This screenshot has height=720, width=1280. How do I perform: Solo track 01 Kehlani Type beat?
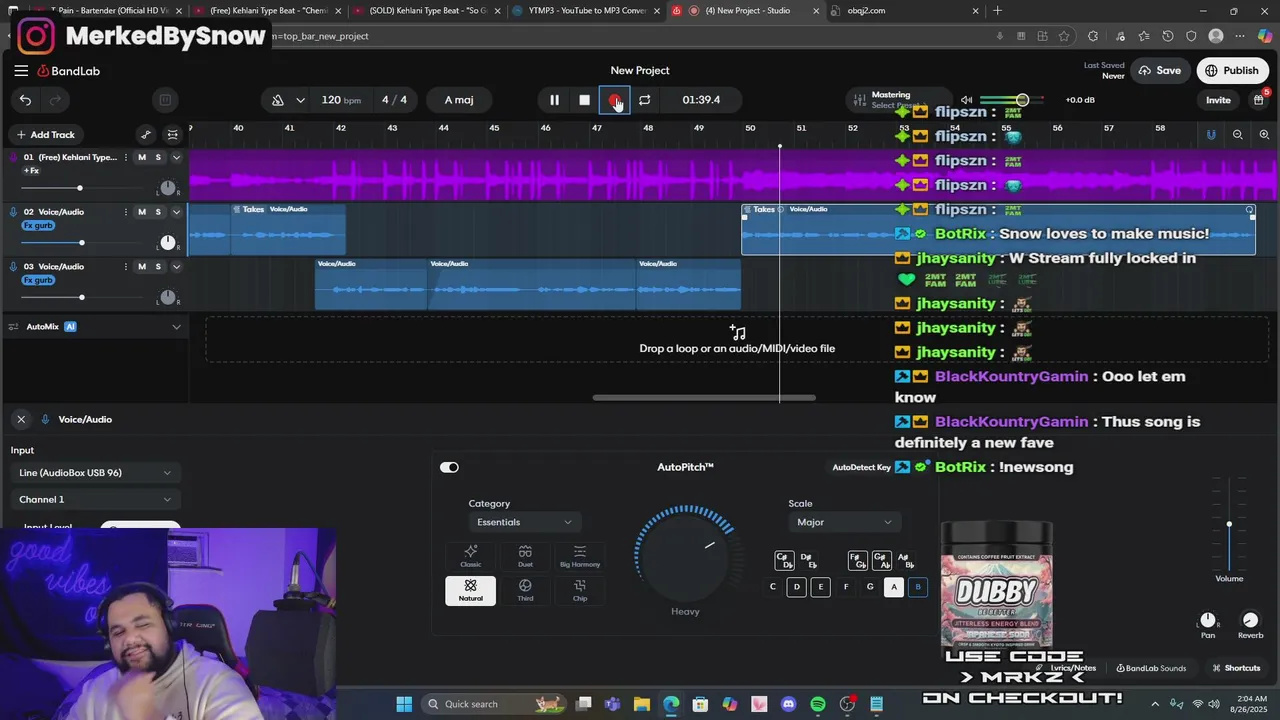(x=158, y=157)
